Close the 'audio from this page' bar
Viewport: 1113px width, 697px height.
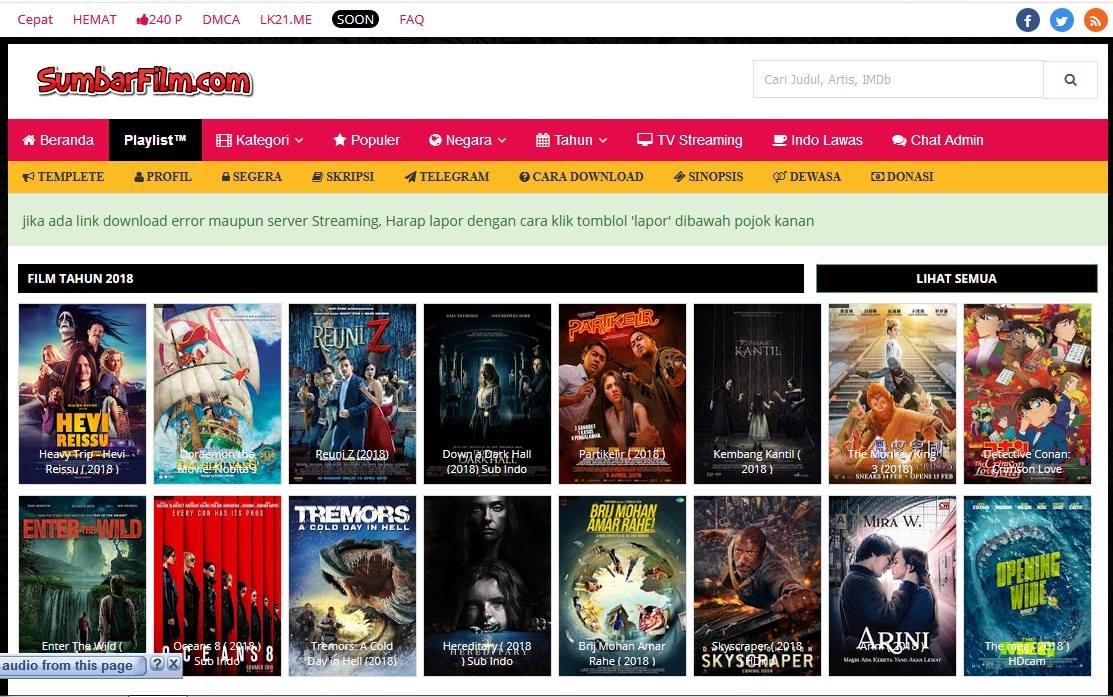point(173,664)
